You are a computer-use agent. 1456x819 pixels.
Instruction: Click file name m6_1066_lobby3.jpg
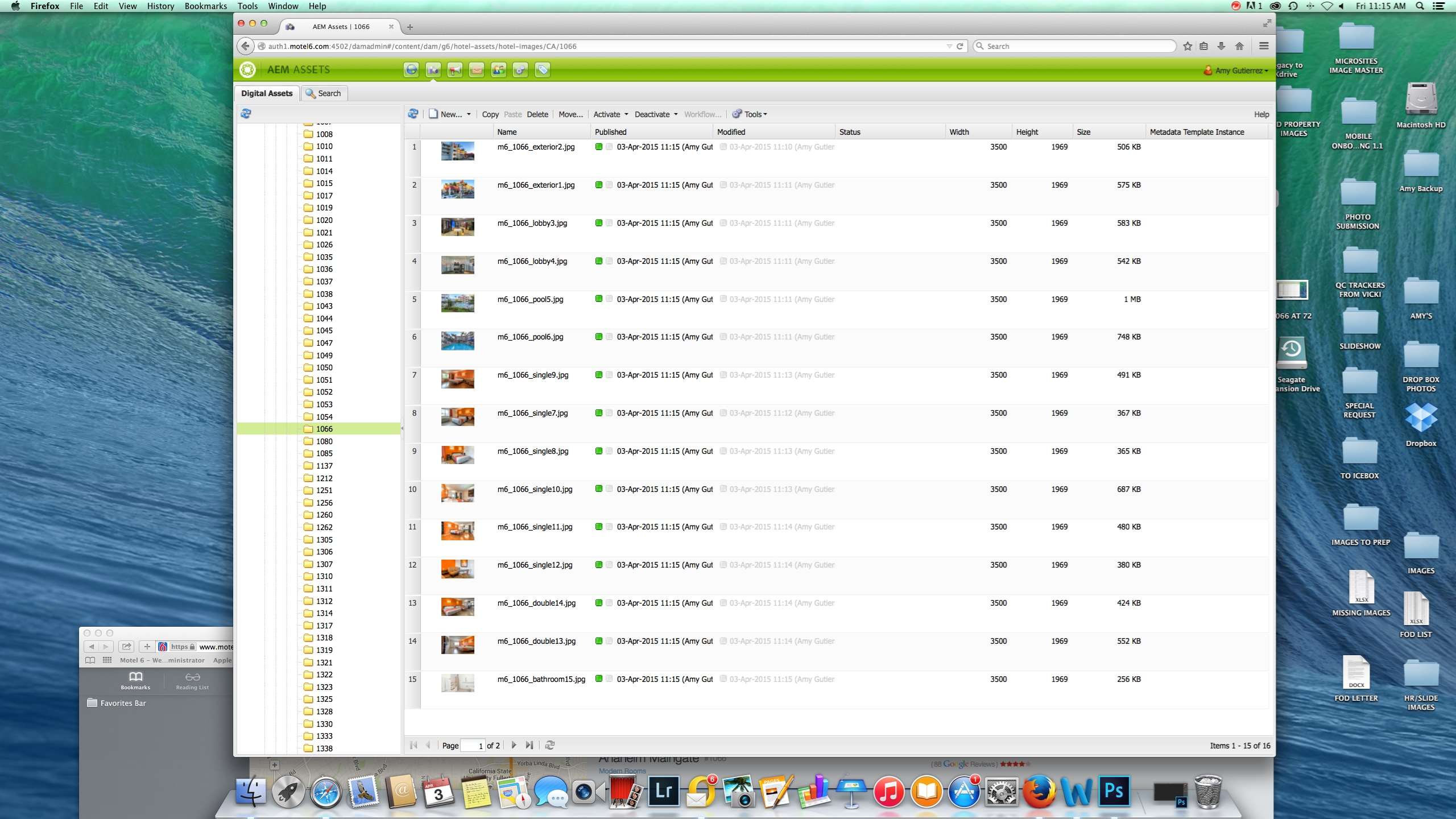(532, 223)
